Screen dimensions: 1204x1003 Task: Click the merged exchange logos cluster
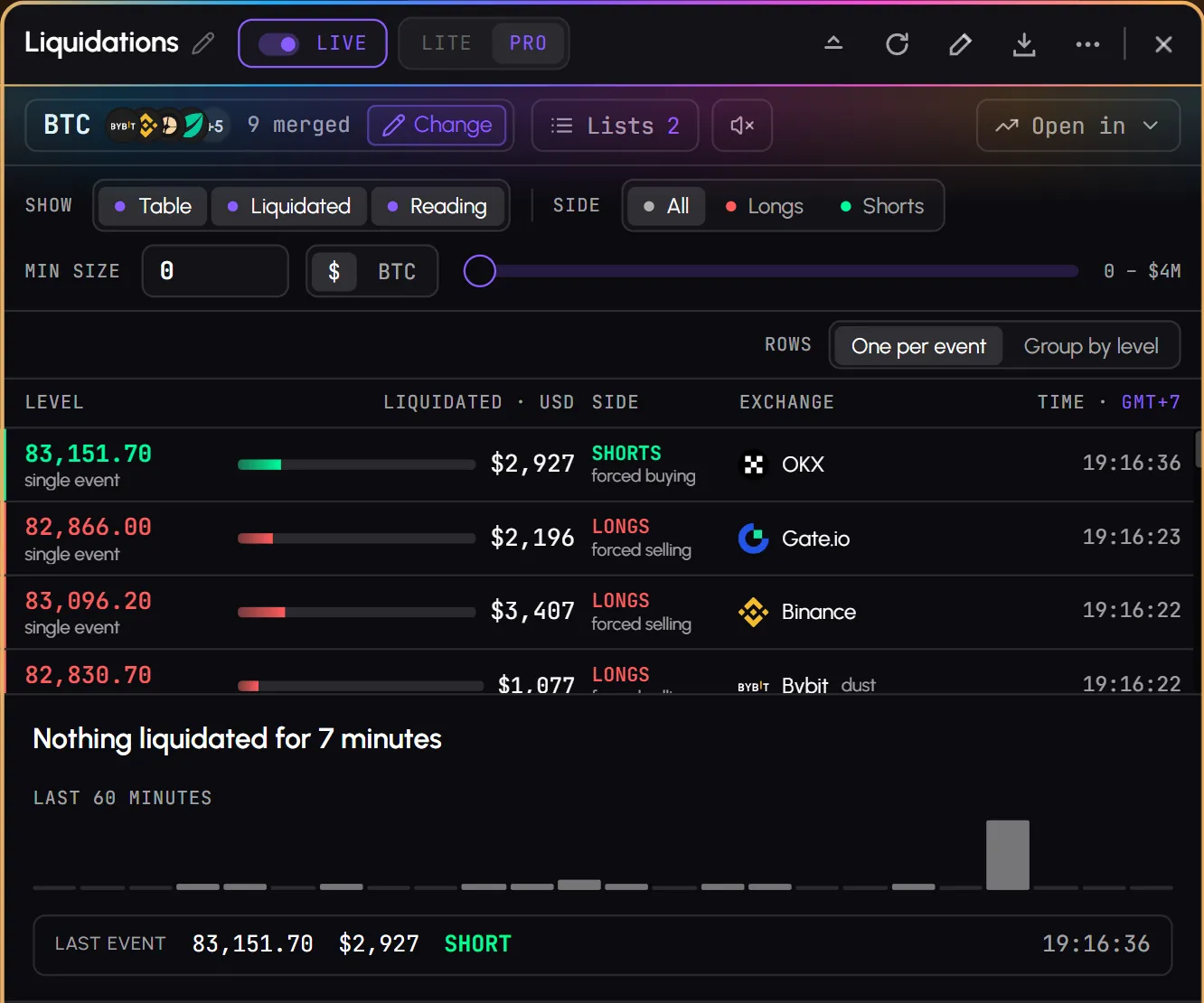(x=166, y=126)
